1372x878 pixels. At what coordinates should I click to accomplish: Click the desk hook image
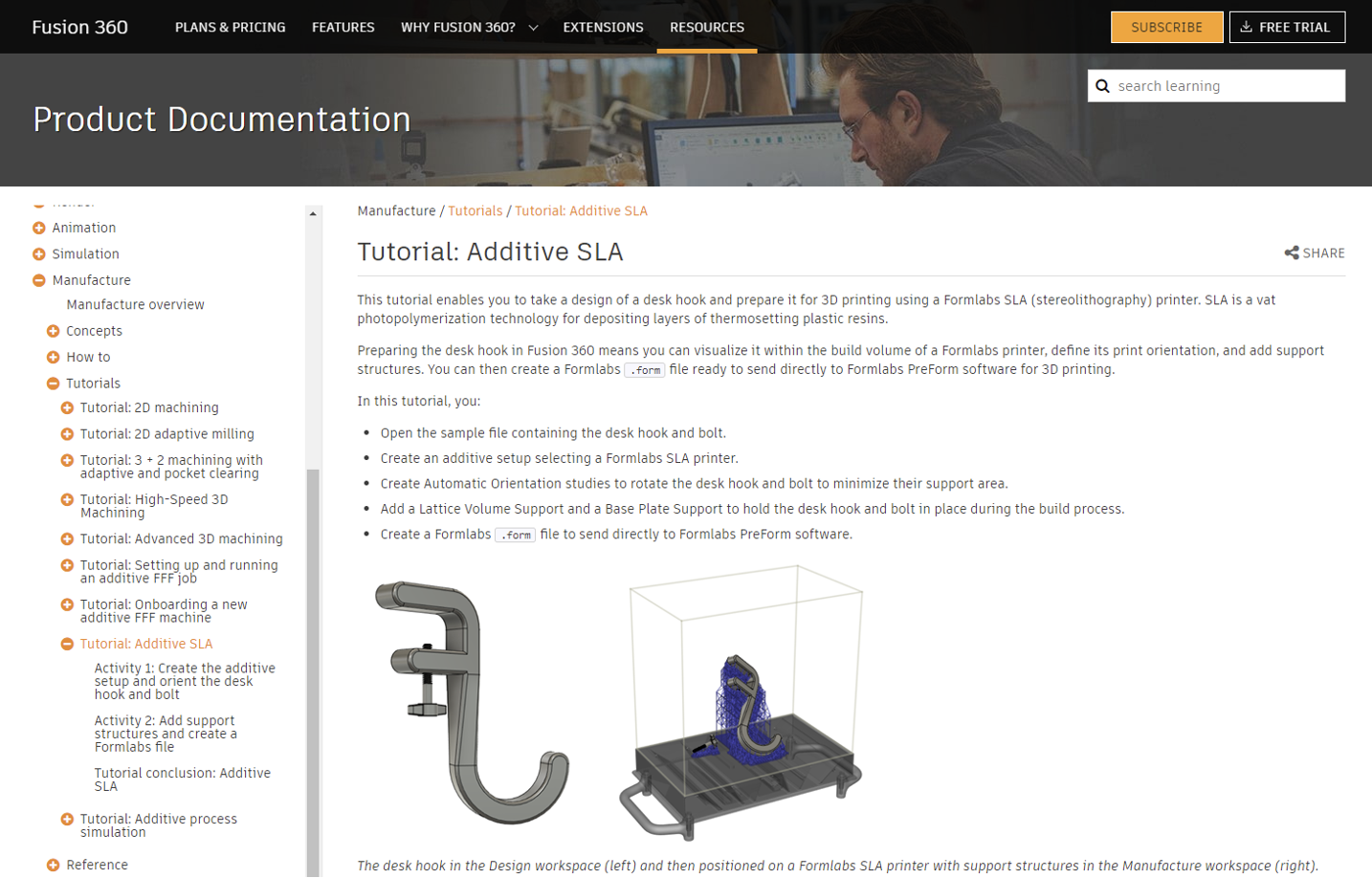click(472, 702)
